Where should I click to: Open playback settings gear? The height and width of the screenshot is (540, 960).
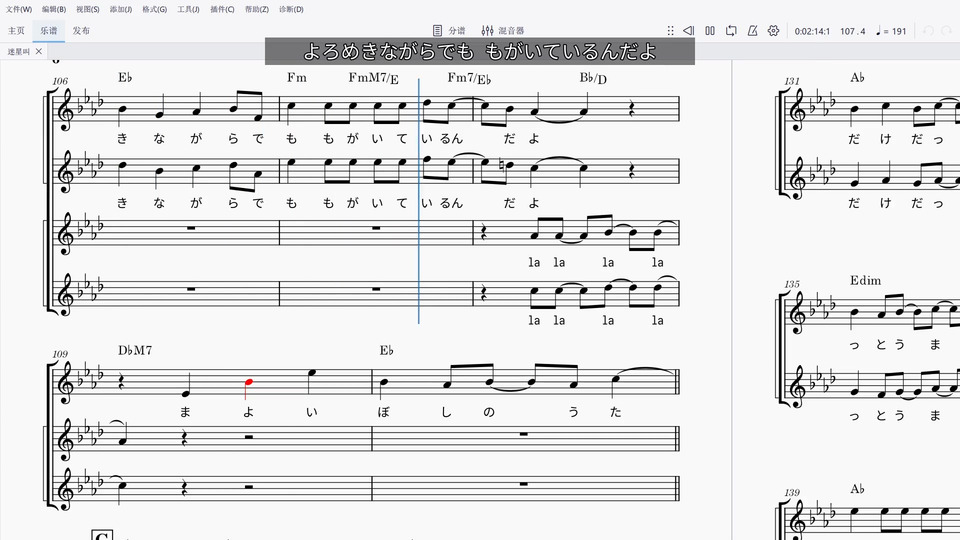click(774, 31)
